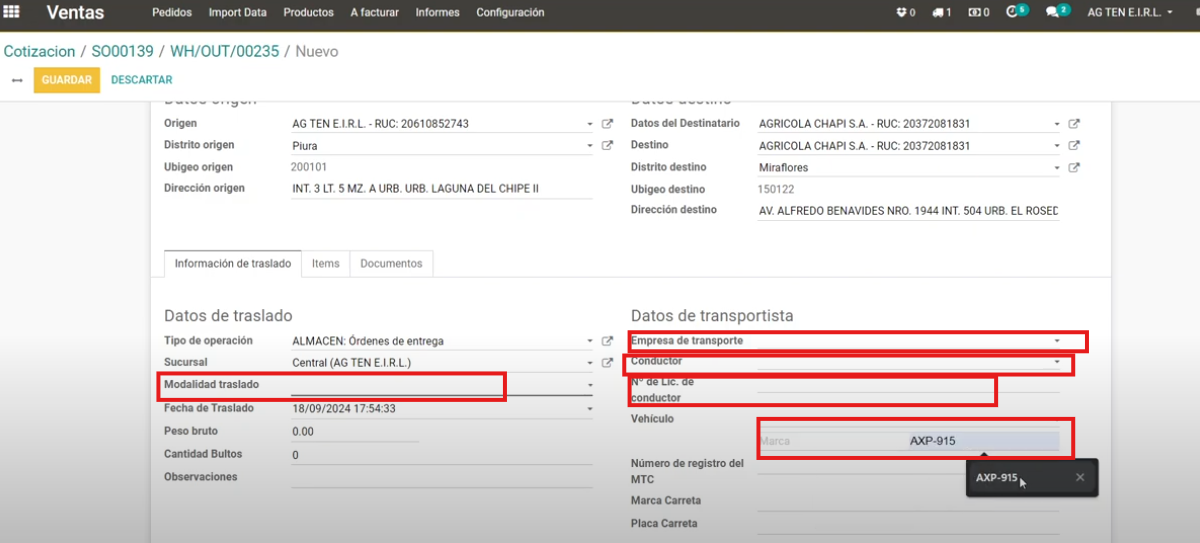This screenshot has width=1200, height=543.
Task: Open the Pedidos menu
Action: coord(172,13)
